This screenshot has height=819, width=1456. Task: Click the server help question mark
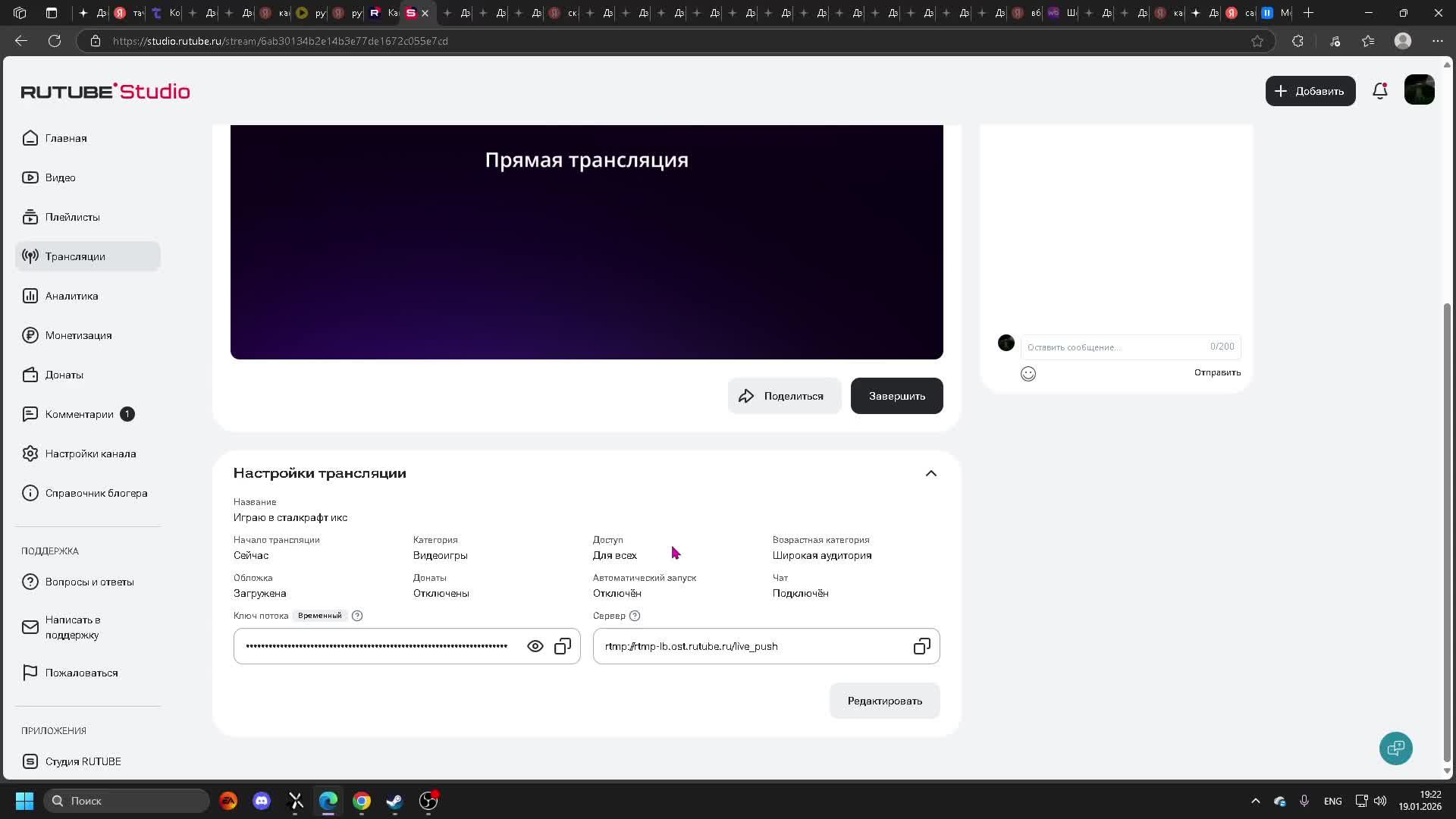pyautogui.click(x=635, y=616)
